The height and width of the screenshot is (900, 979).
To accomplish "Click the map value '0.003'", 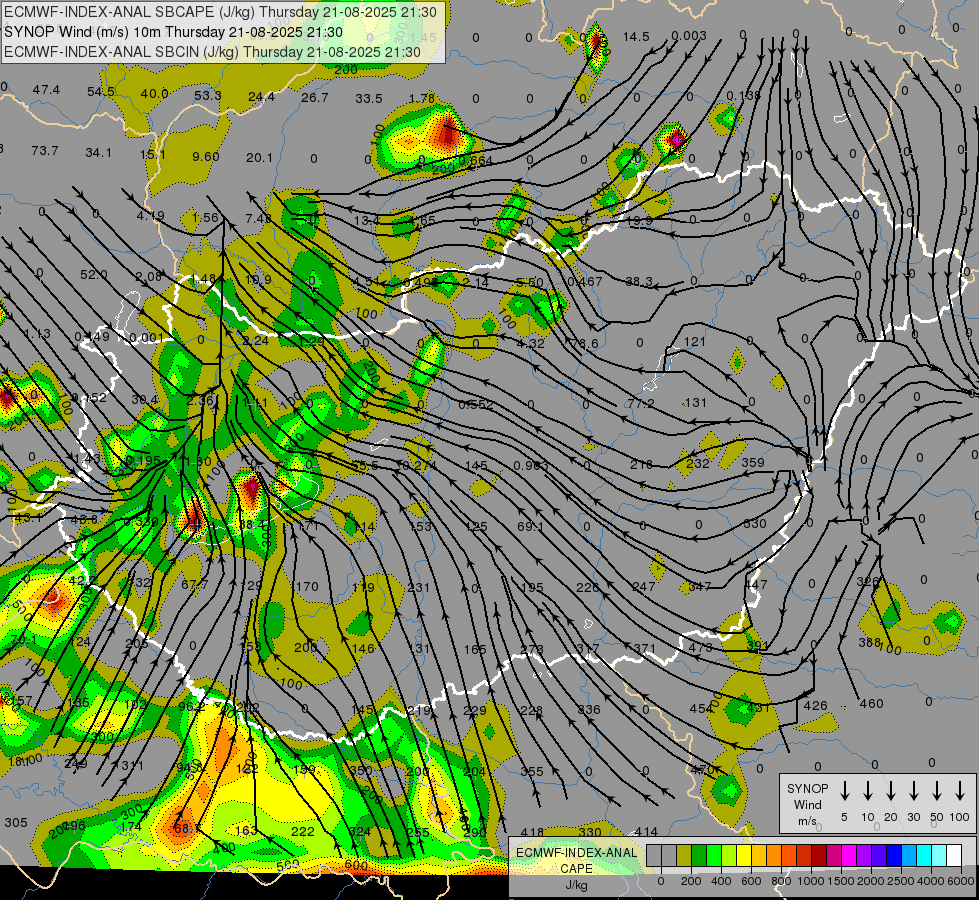I will [689, 36].
